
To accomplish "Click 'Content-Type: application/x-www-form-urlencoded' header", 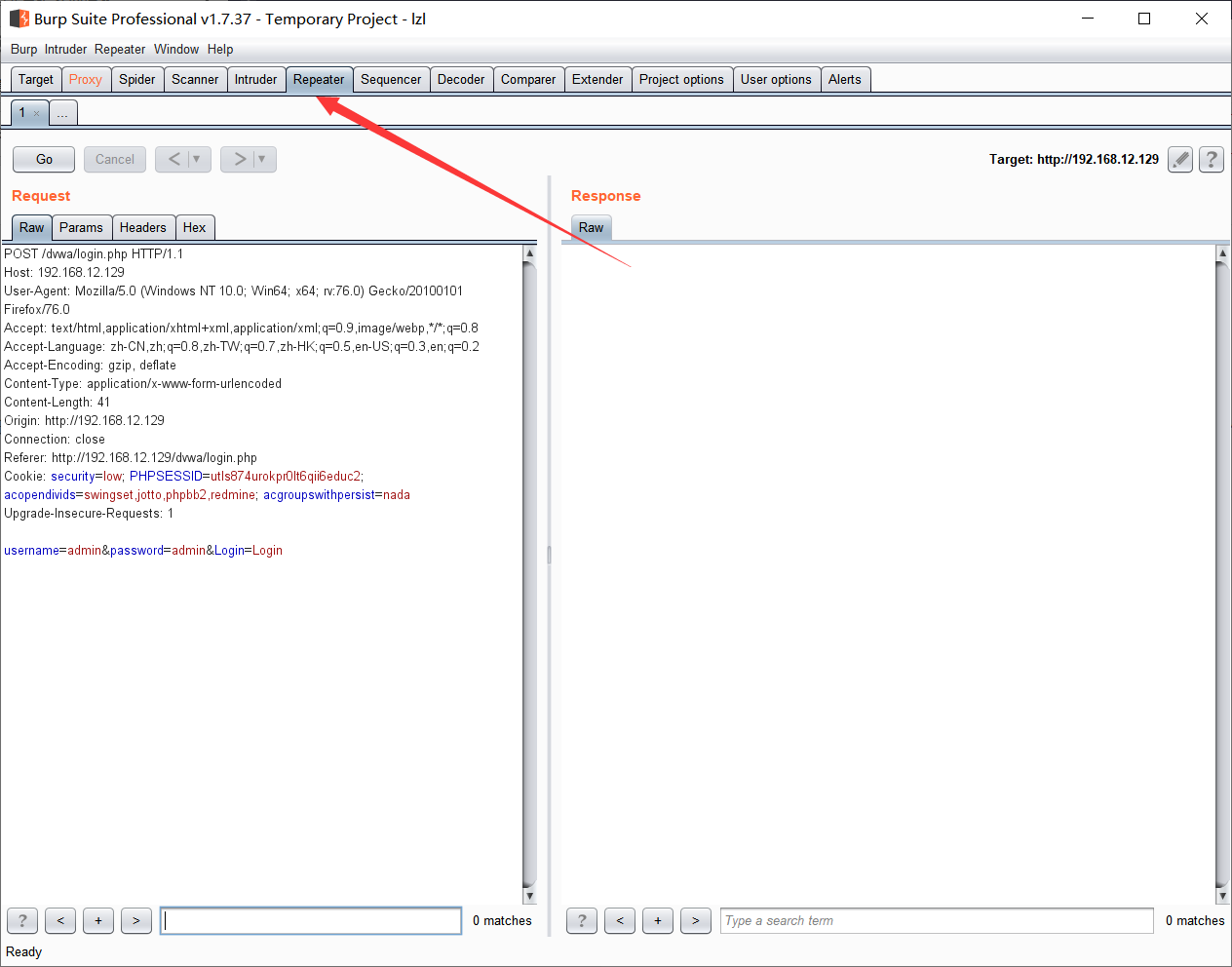I will (x=143, y=383).
